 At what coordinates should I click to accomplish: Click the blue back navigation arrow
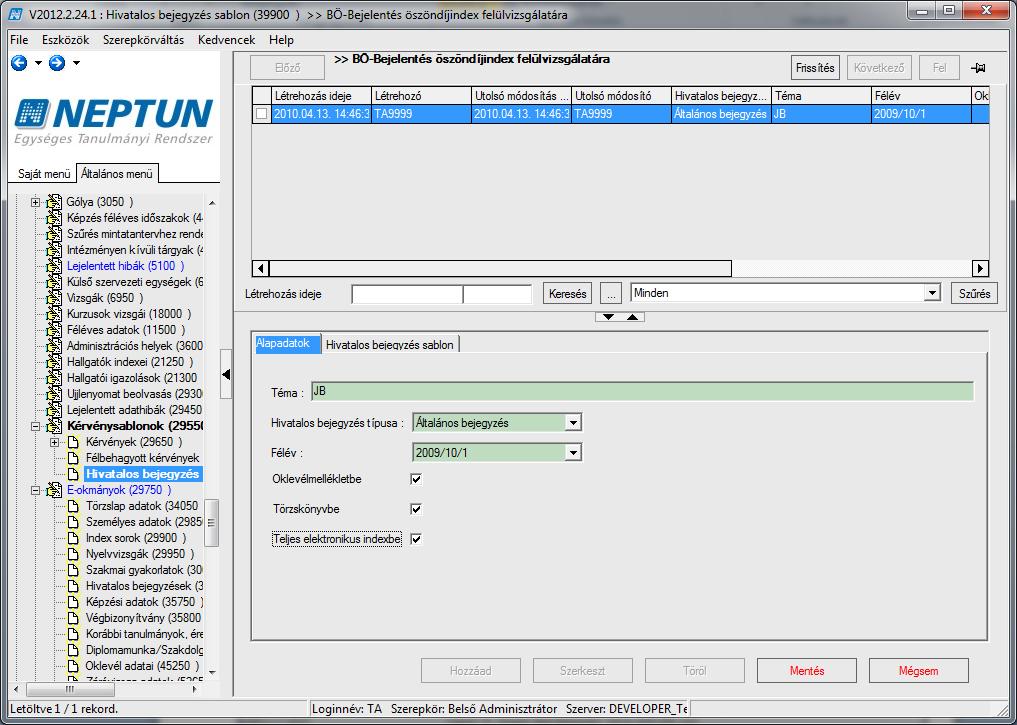[x=19, y=63]
